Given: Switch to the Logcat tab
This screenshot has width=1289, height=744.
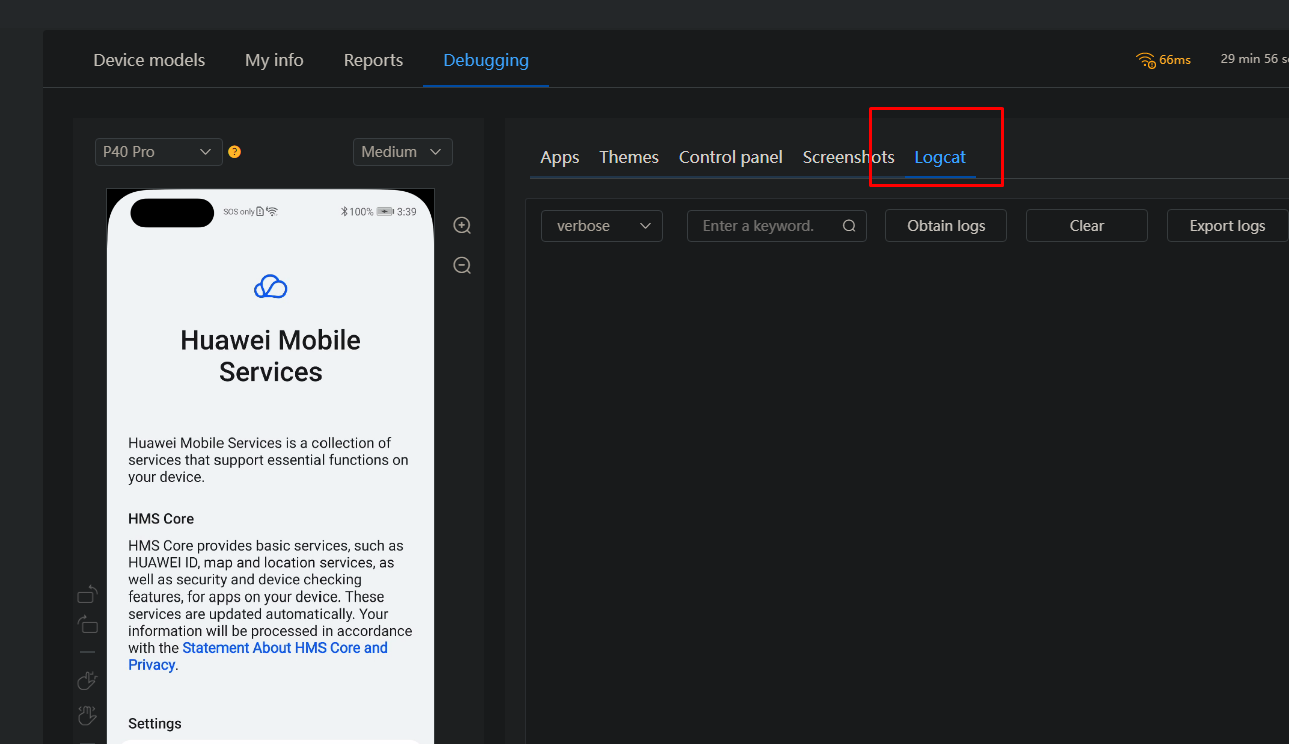Looking at the screenshot, I should tap(939, 157).
